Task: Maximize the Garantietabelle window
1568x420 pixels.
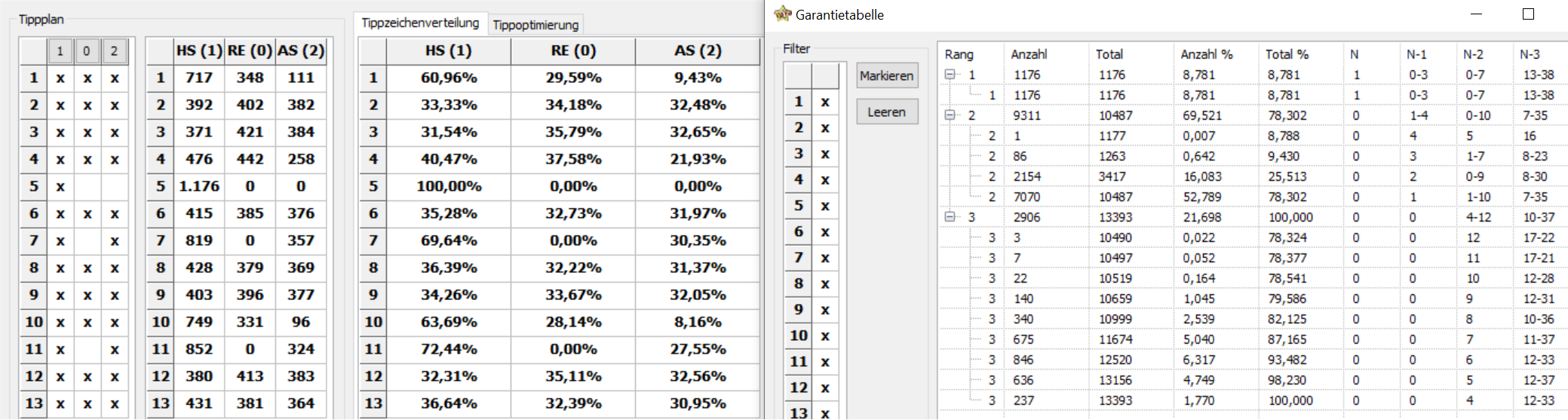Action: point(1528,14)
